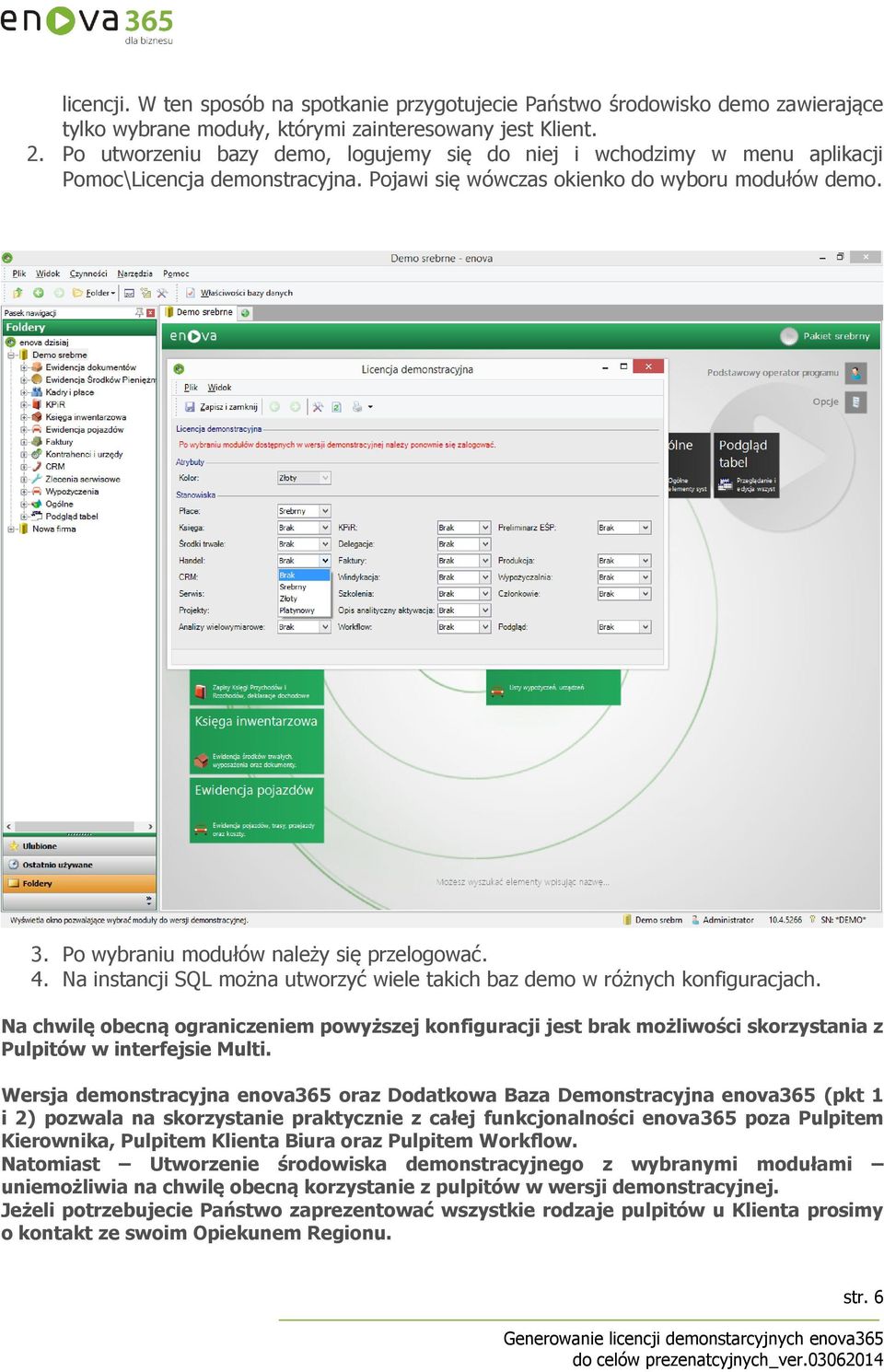Image resolution: width=884 pixels, height=1372 pixels.
Task: Select KPiR in the folder tree
Action: 55,404
